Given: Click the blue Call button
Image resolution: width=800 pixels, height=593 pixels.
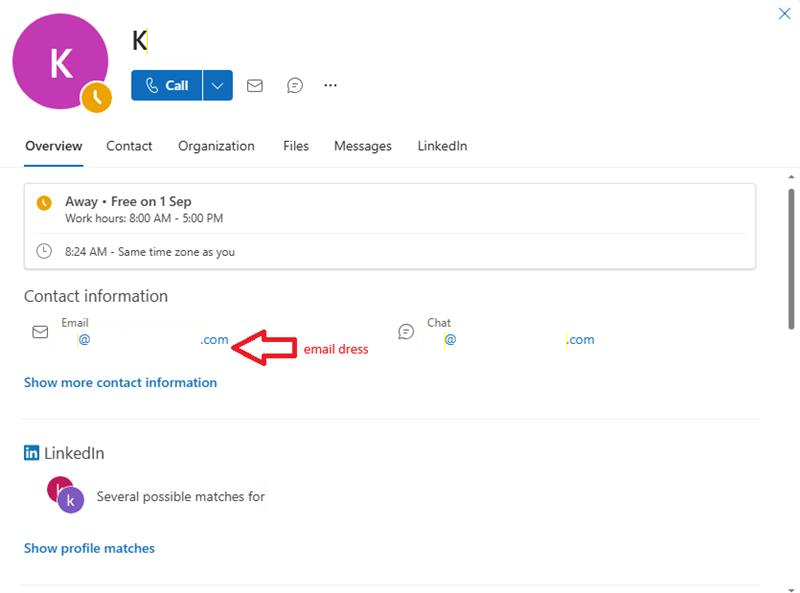Looking at the screenshot, I should 167,85.
